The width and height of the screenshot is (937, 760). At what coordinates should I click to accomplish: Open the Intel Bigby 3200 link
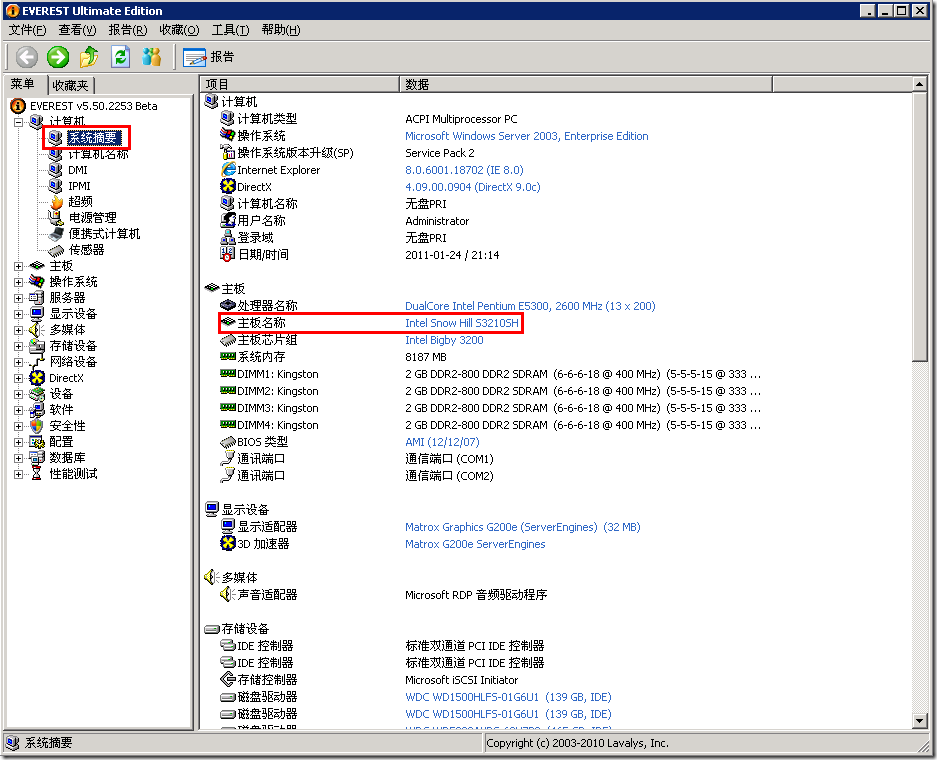point(444,340)
